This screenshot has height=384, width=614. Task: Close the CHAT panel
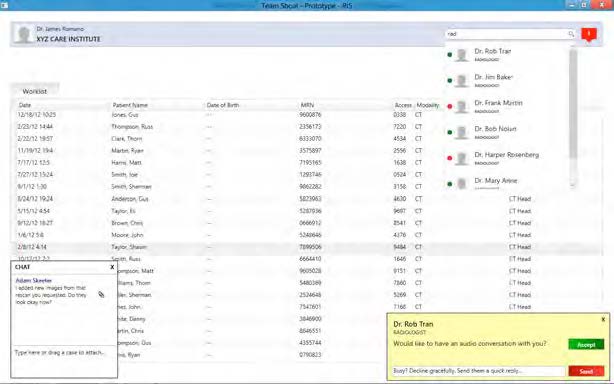[x=112, y=267]
